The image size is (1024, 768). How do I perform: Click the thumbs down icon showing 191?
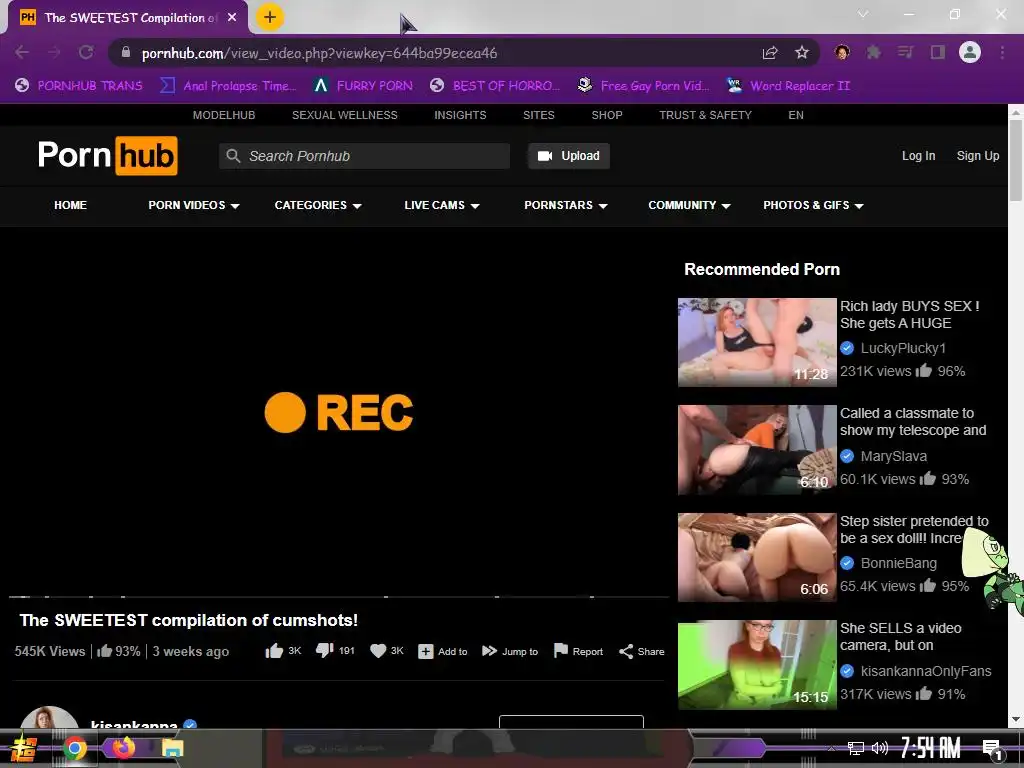(325, 651)
